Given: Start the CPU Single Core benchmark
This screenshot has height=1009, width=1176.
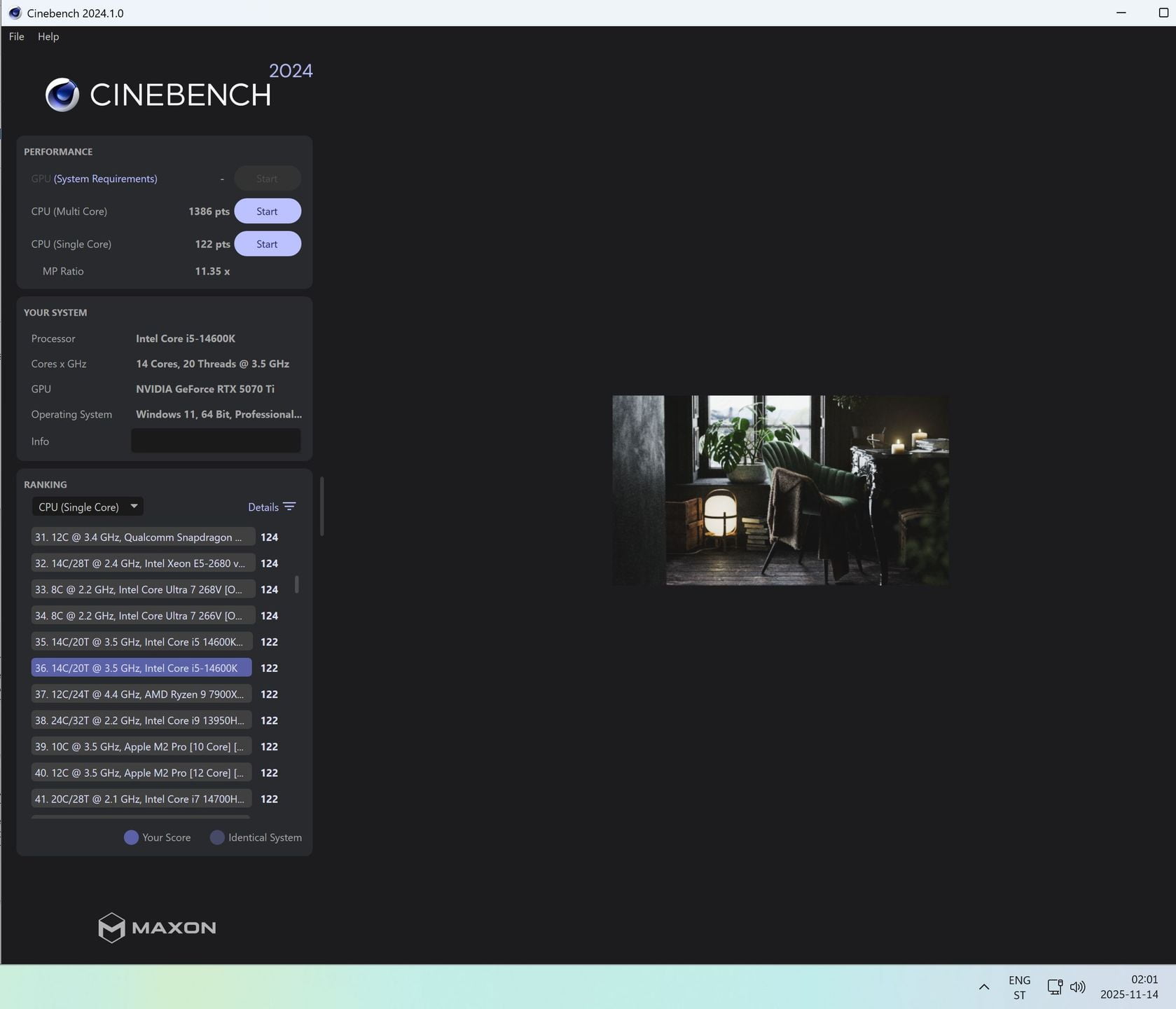Looking at the screenshot, I should 267,244.
